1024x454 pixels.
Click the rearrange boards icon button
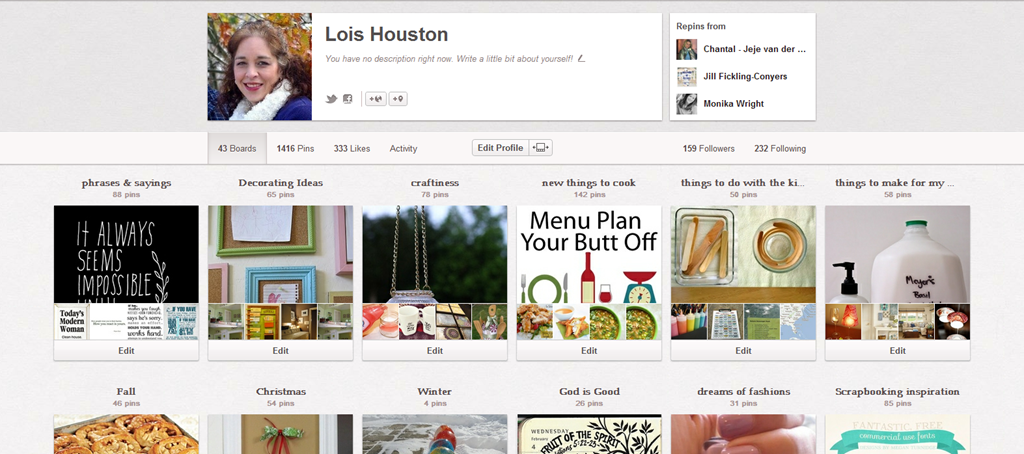[541, 148]
